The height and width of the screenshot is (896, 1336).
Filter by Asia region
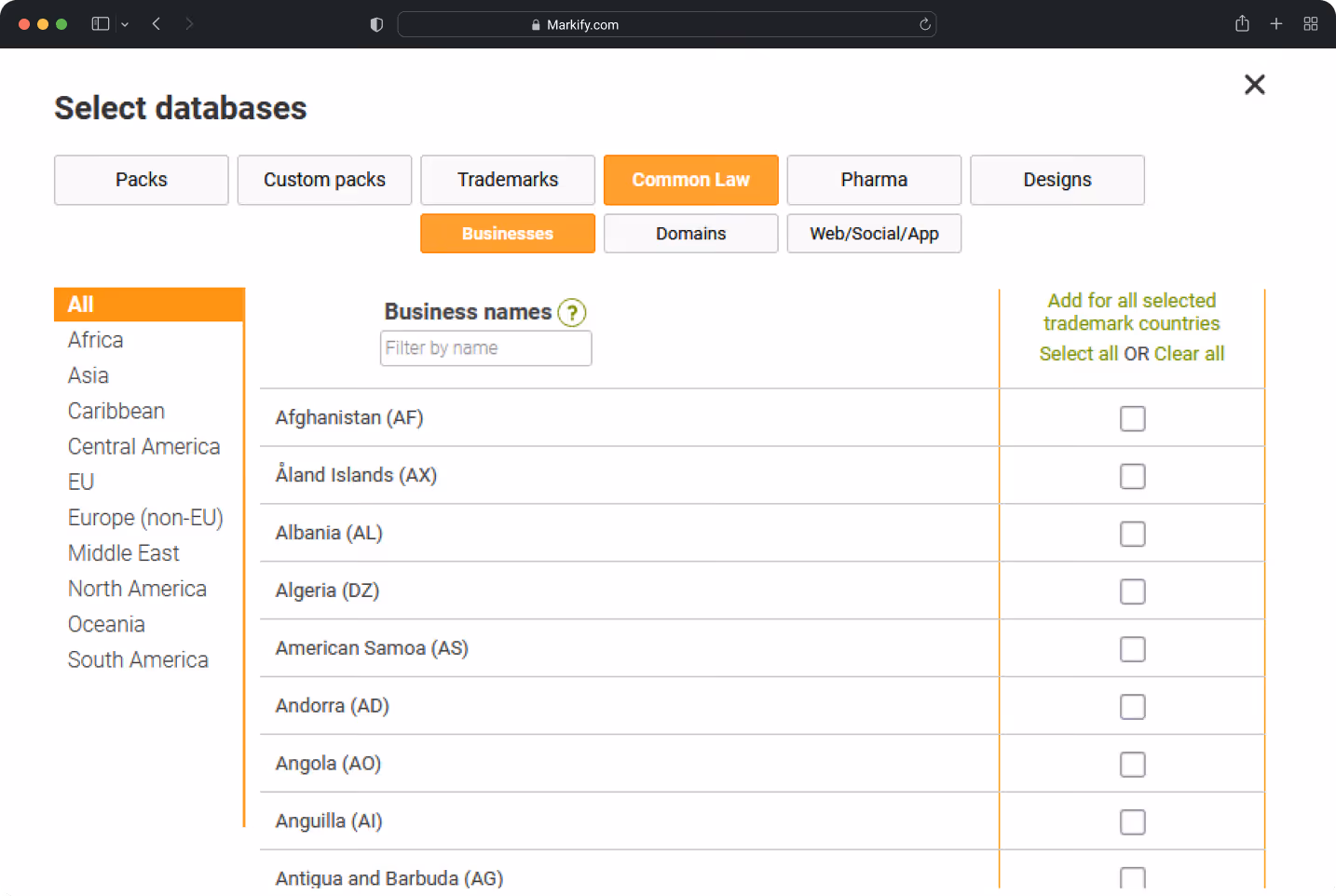[x=89, y=375]
